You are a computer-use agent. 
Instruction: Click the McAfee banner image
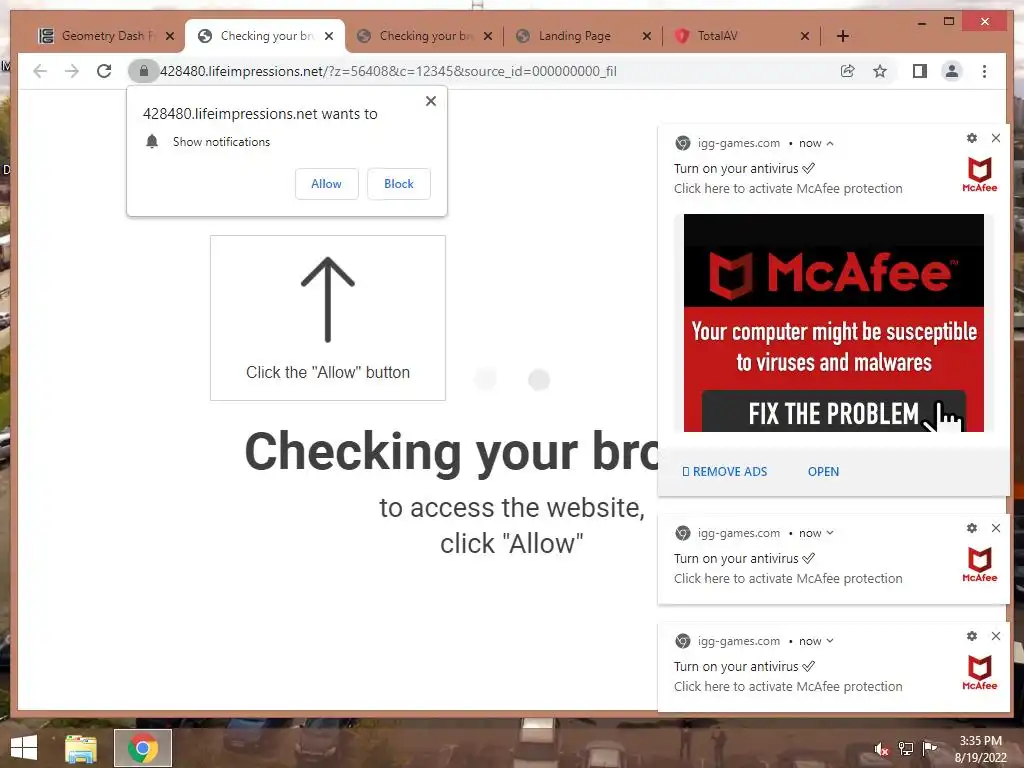pos(834,323)
